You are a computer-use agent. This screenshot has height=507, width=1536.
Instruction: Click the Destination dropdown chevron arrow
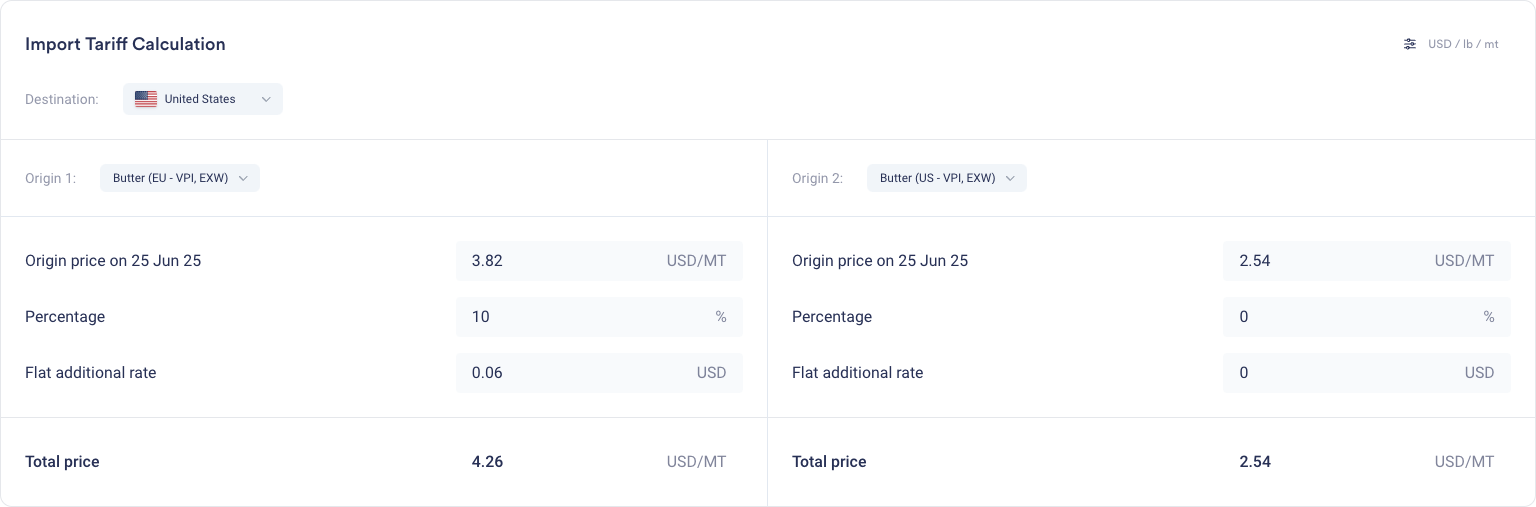[x=266, y=99]
